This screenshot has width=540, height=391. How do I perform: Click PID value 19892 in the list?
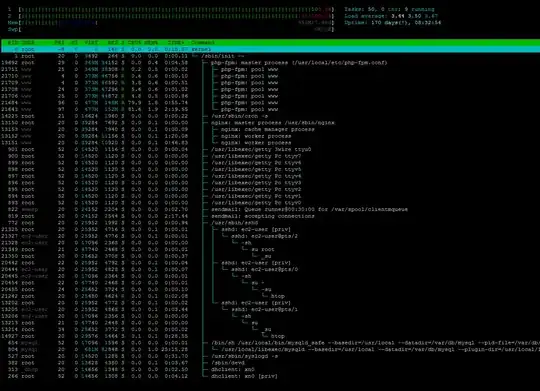tap(10, 63)
